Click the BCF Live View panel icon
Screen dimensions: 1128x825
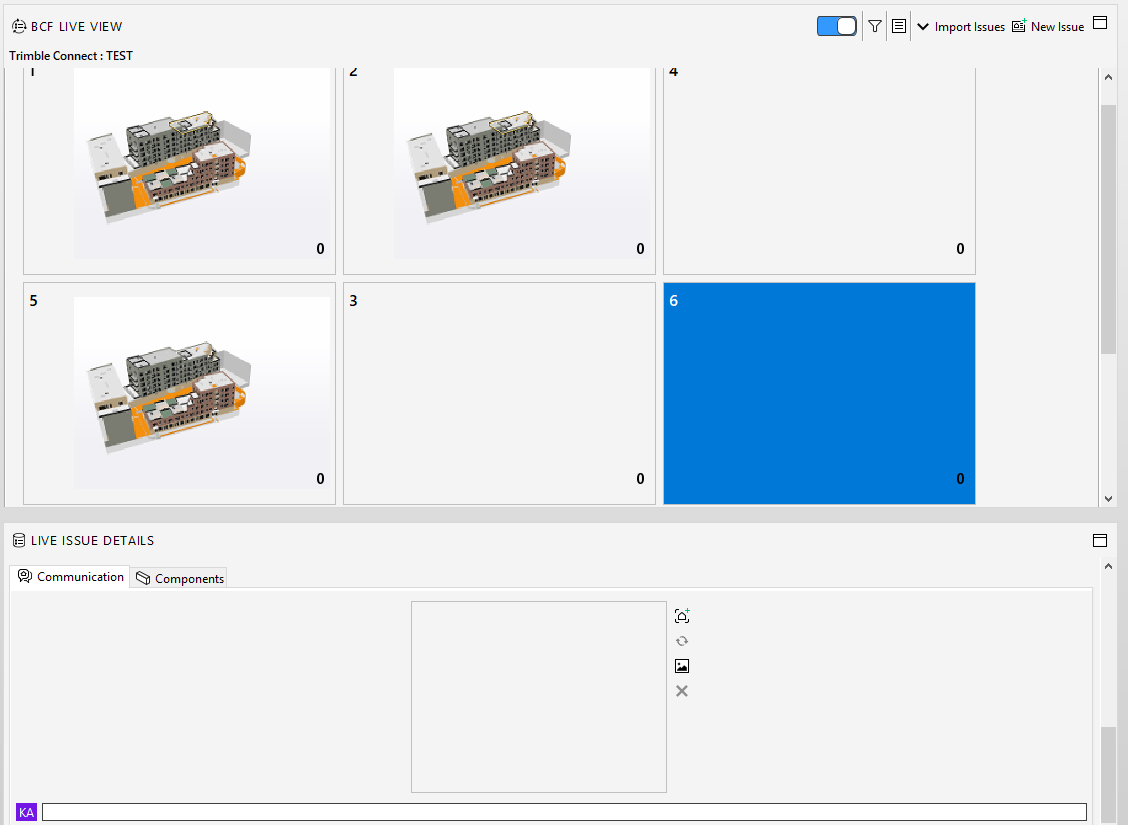click(19, 27)
